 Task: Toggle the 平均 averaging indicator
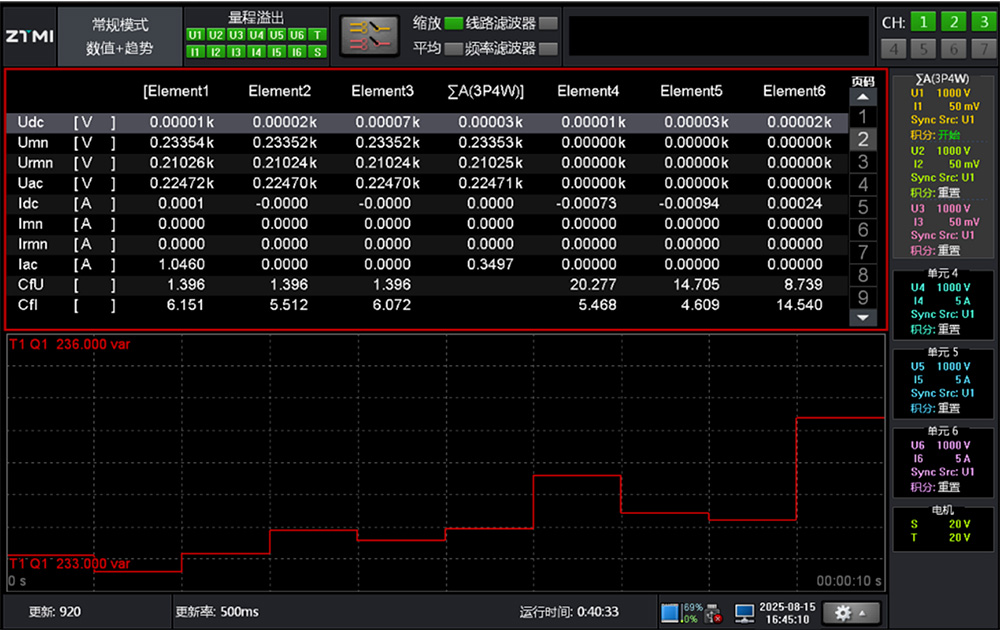454,47
